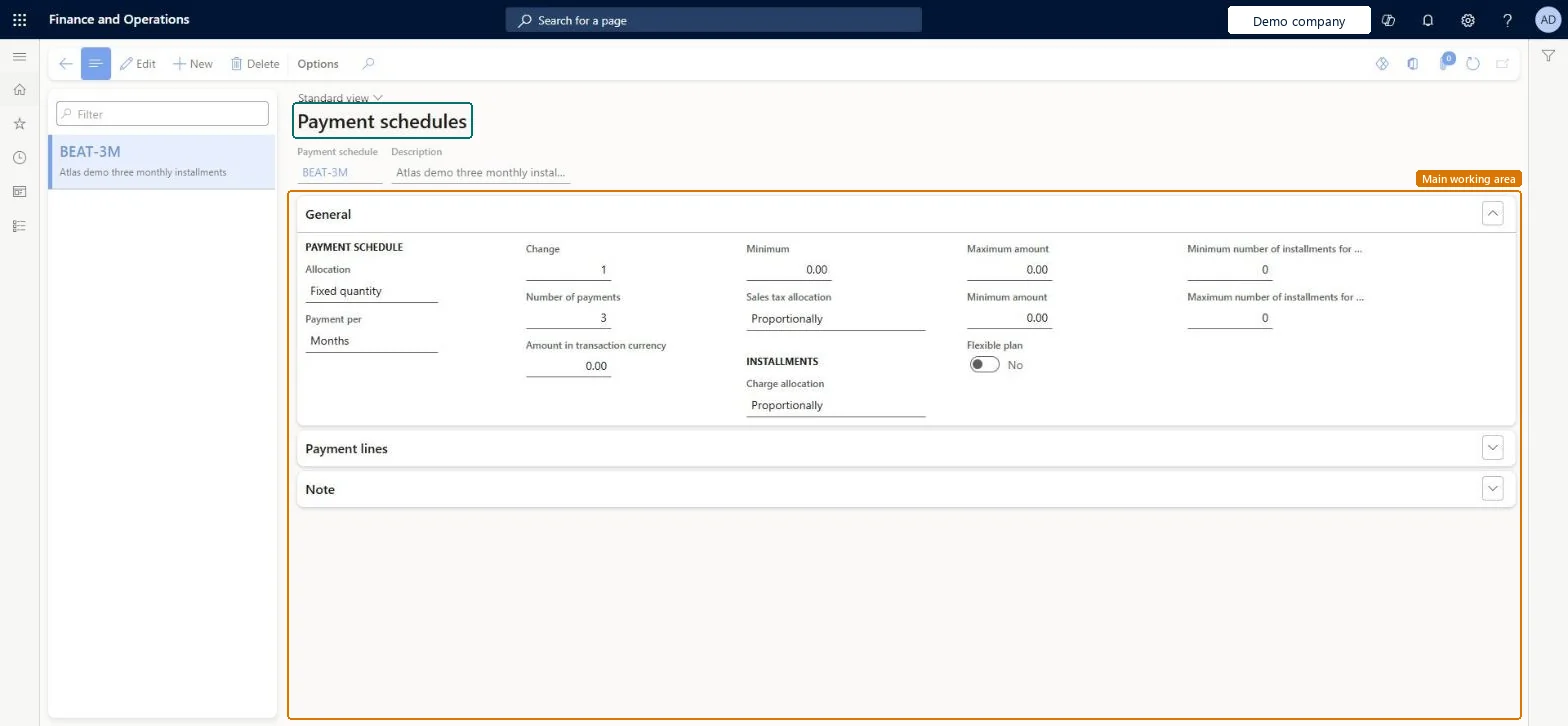
Task: Click the Open in Office icon
Action: (1413, 64)
